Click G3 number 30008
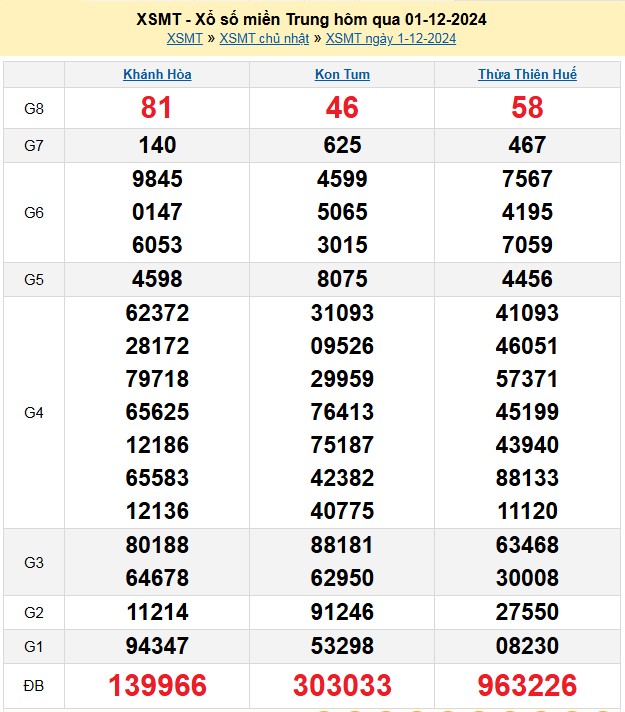Image resolution: width=625 pixels, height=712 pixels. click(x=527, y=578)
